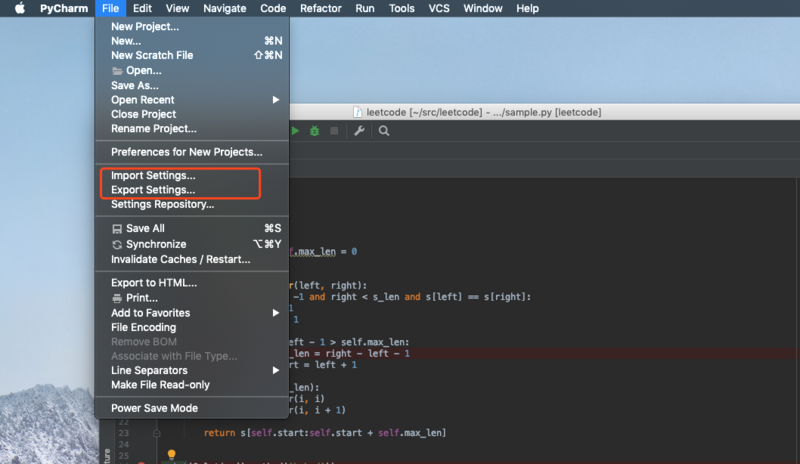
Task: Open the VCS menu
Action: pos(439,8)
